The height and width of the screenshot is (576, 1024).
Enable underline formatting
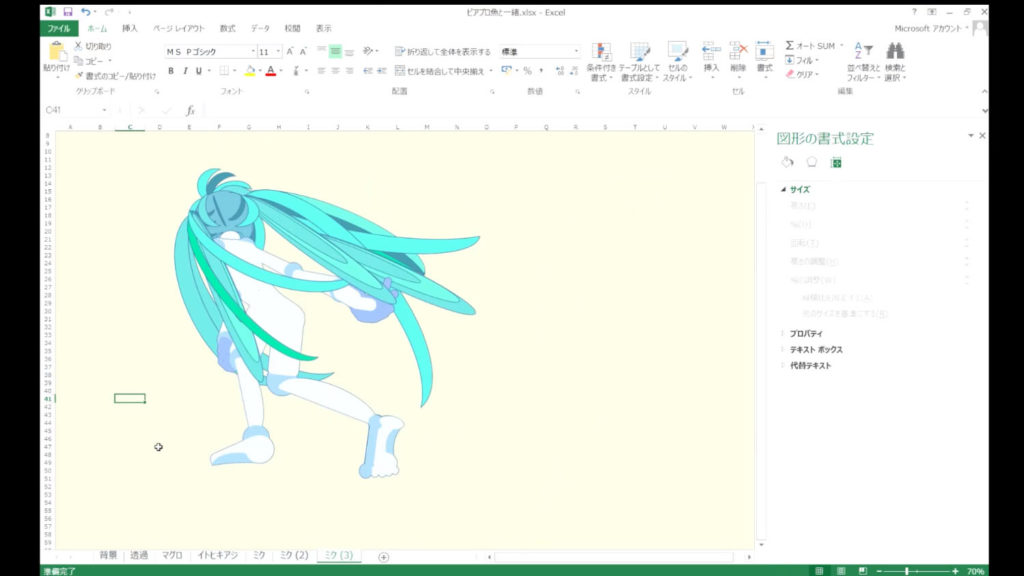point(198,71)
